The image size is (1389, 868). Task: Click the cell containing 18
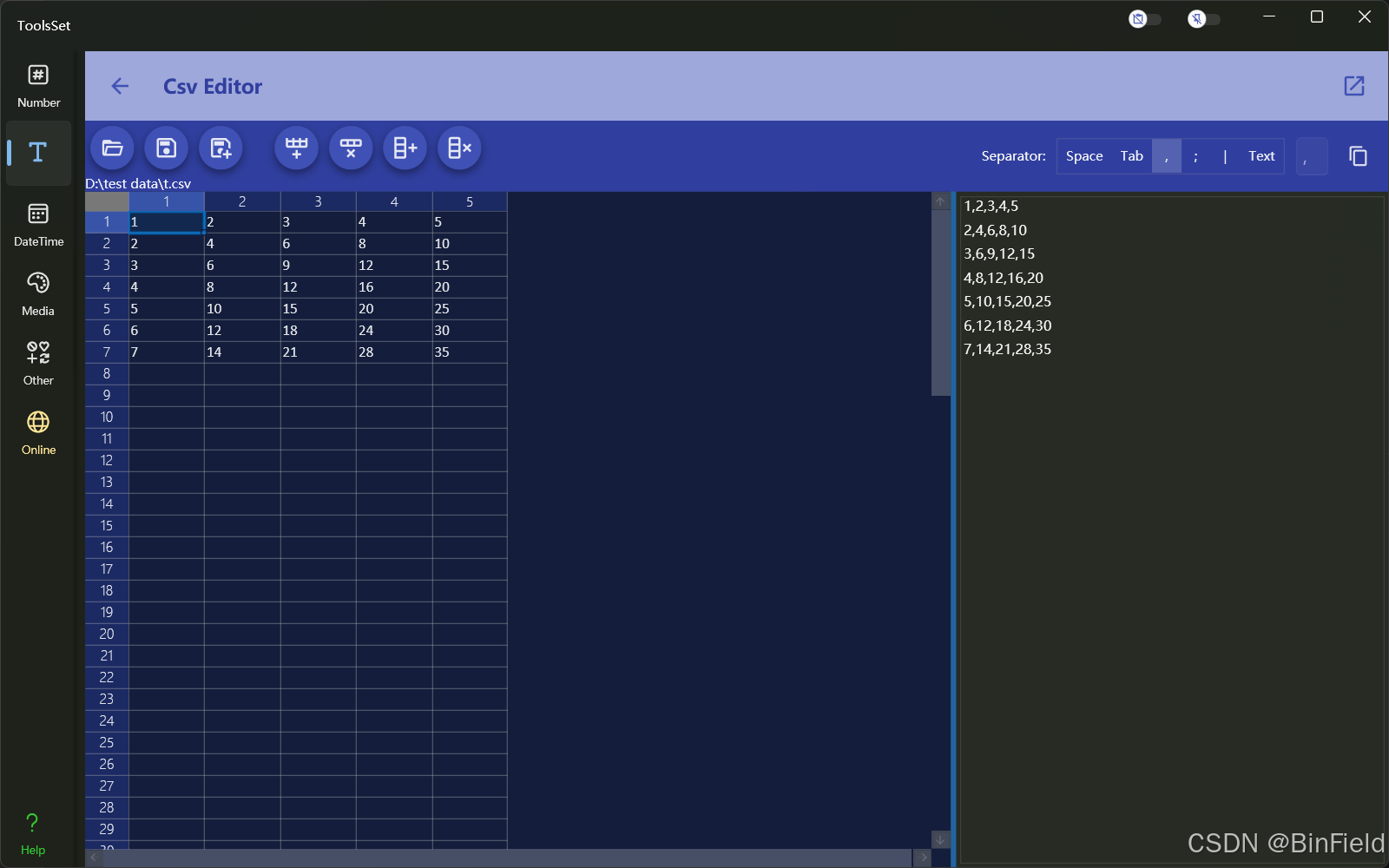(x=318, y=331)
